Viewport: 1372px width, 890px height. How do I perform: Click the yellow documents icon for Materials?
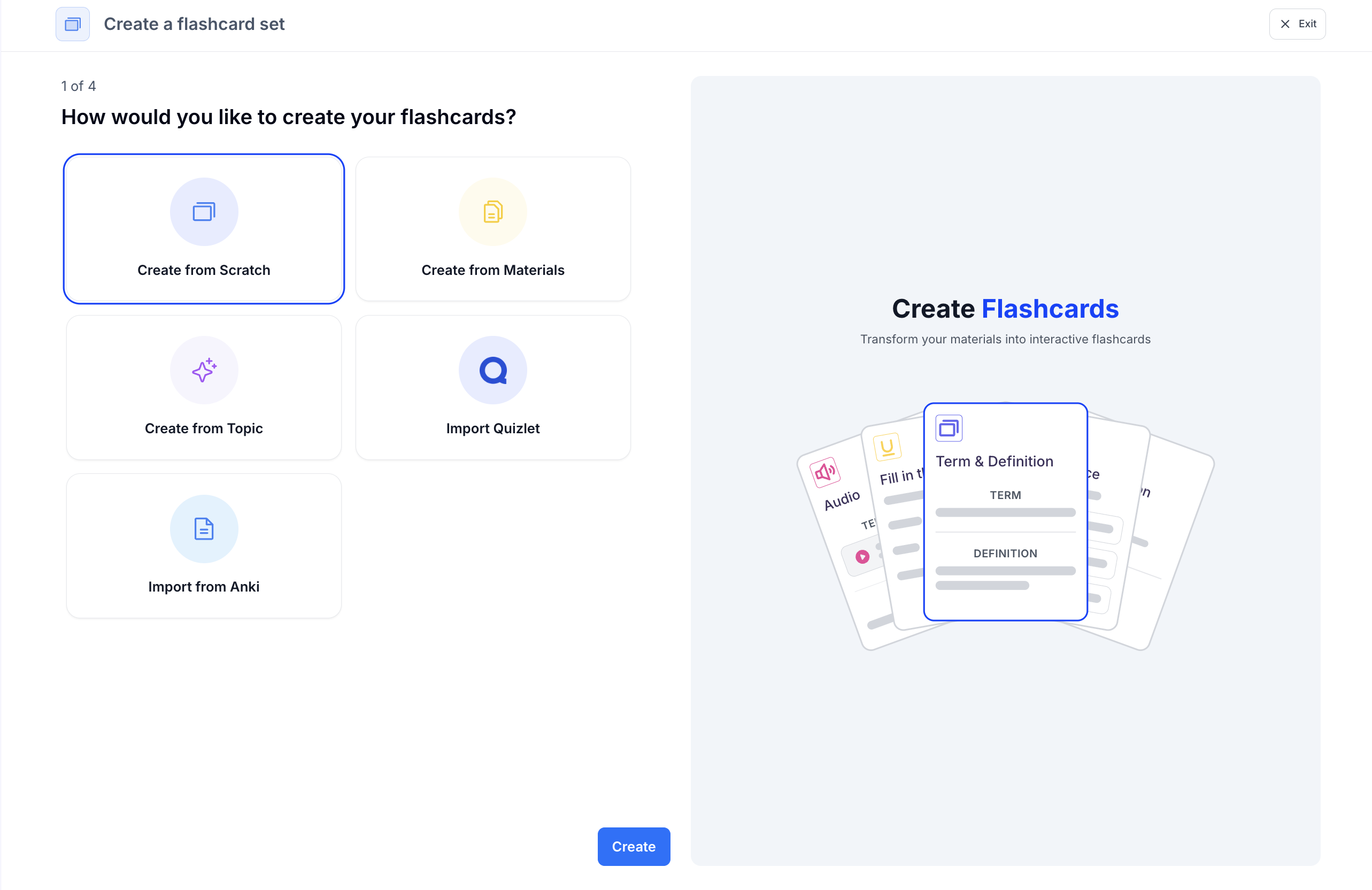click(492, 212)
